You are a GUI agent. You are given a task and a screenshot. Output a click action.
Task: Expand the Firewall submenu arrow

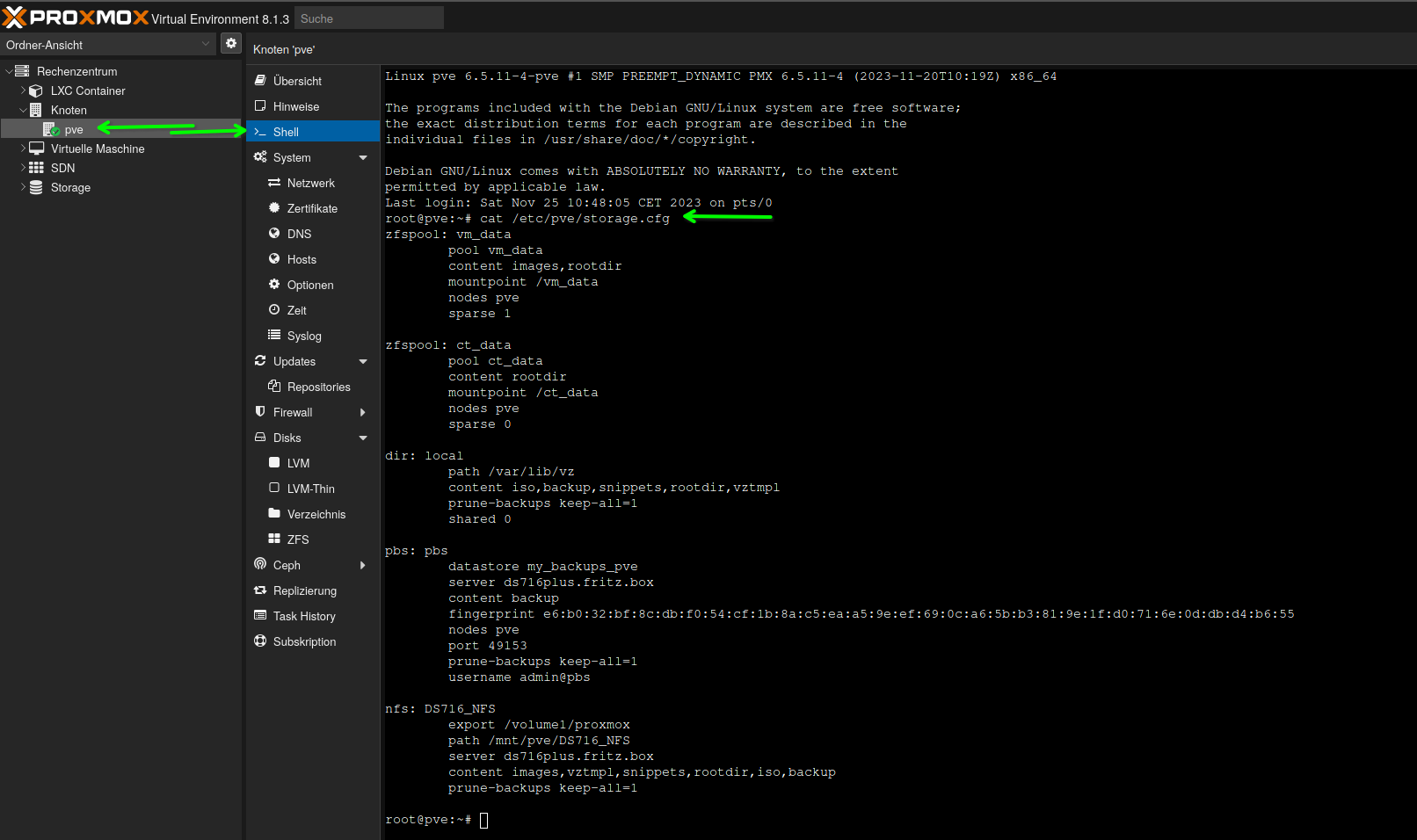[363, 413]
